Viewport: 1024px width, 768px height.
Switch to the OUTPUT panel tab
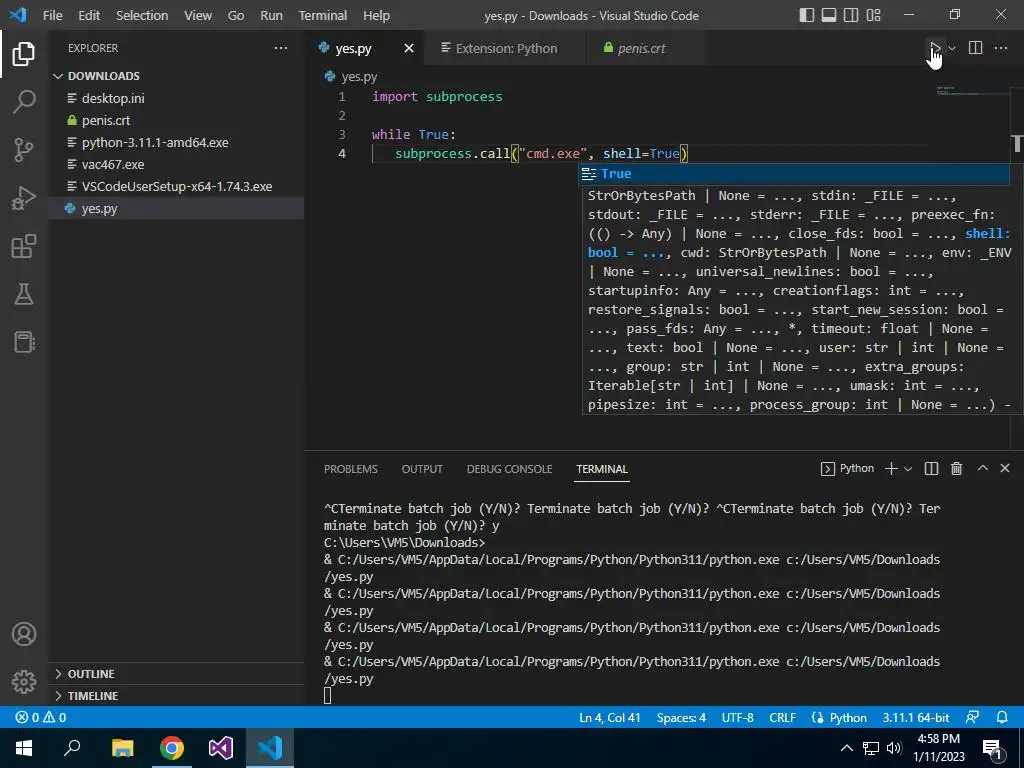422,469
